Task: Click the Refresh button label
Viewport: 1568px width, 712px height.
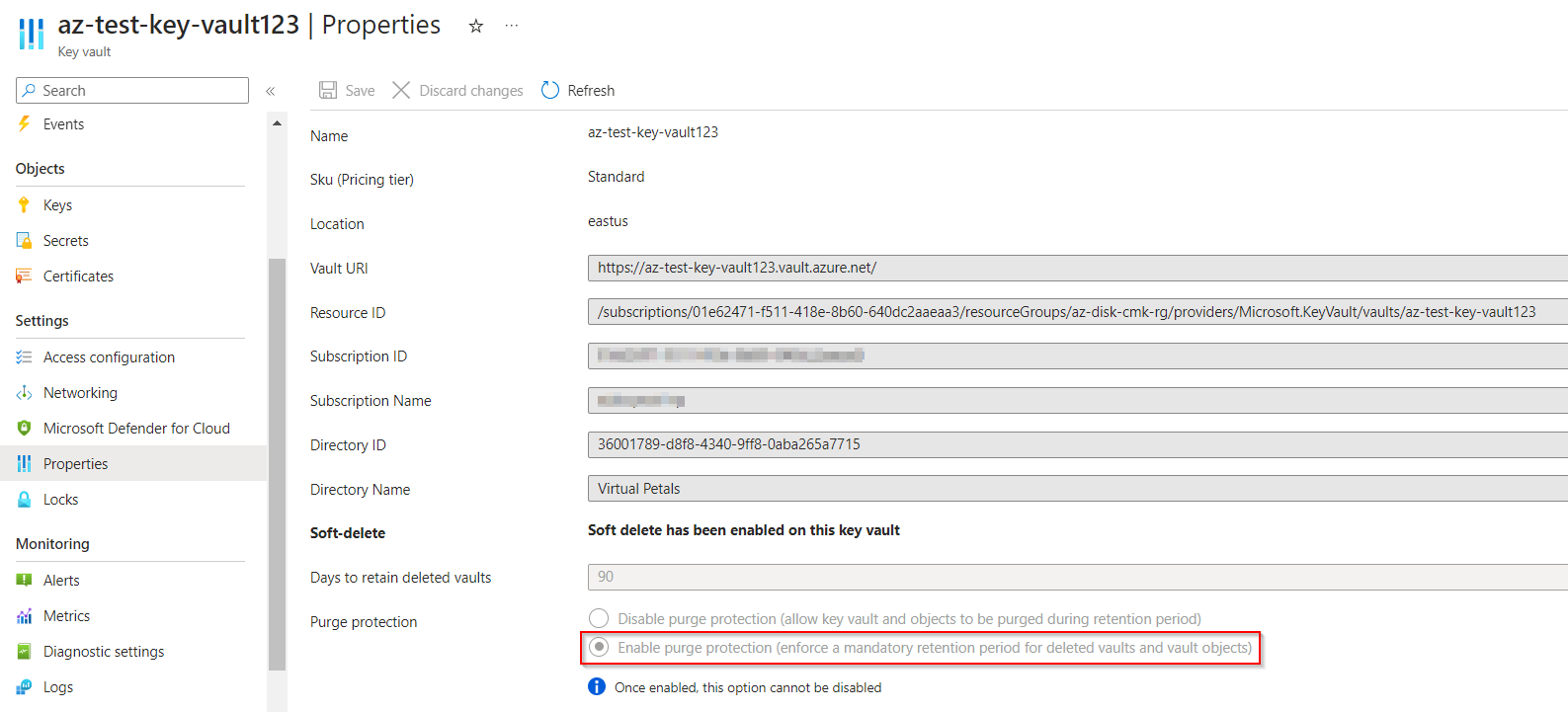Action: point(591,90)
